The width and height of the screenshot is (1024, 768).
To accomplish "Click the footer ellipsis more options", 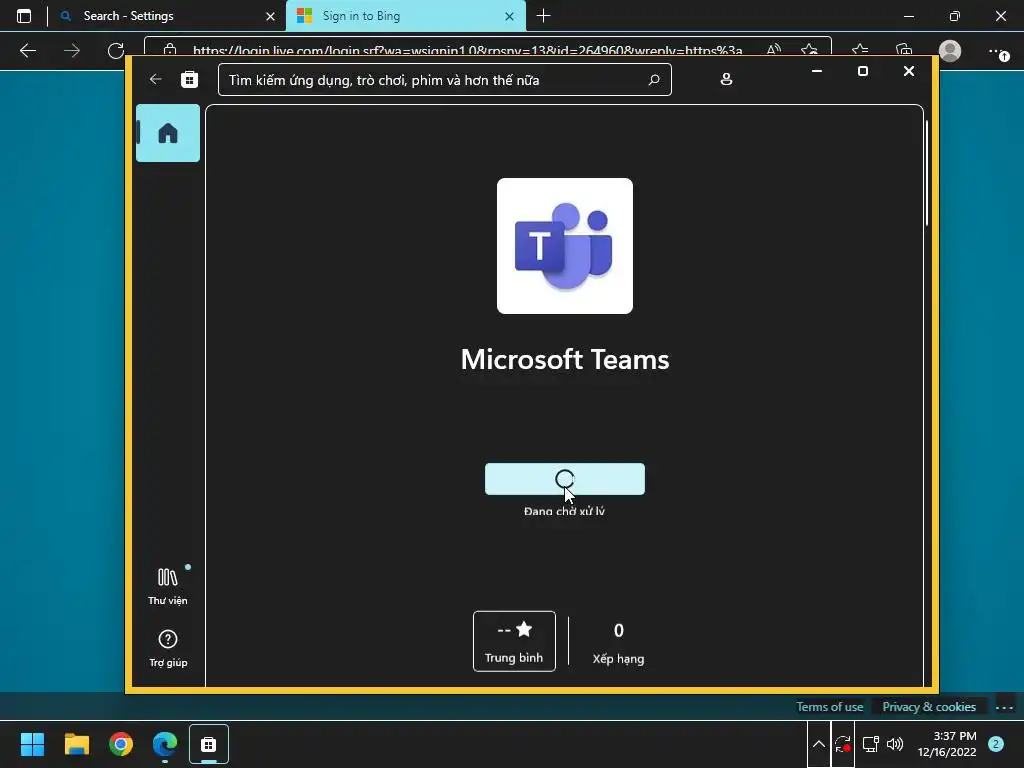I will click(x=1004, y=707).
